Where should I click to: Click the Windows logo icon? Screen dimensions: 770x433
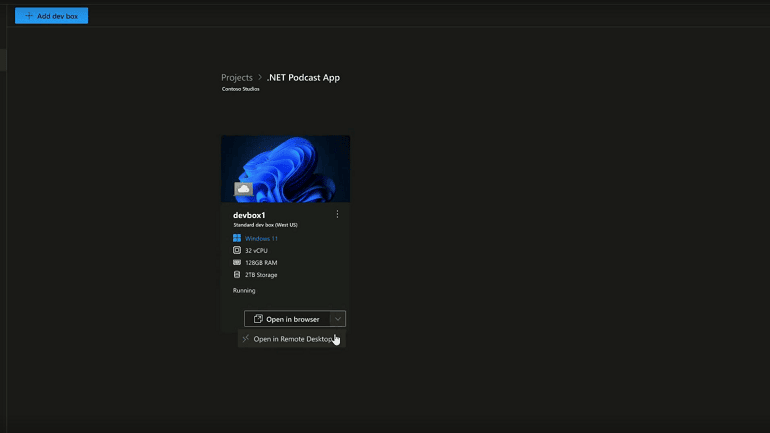237,238
